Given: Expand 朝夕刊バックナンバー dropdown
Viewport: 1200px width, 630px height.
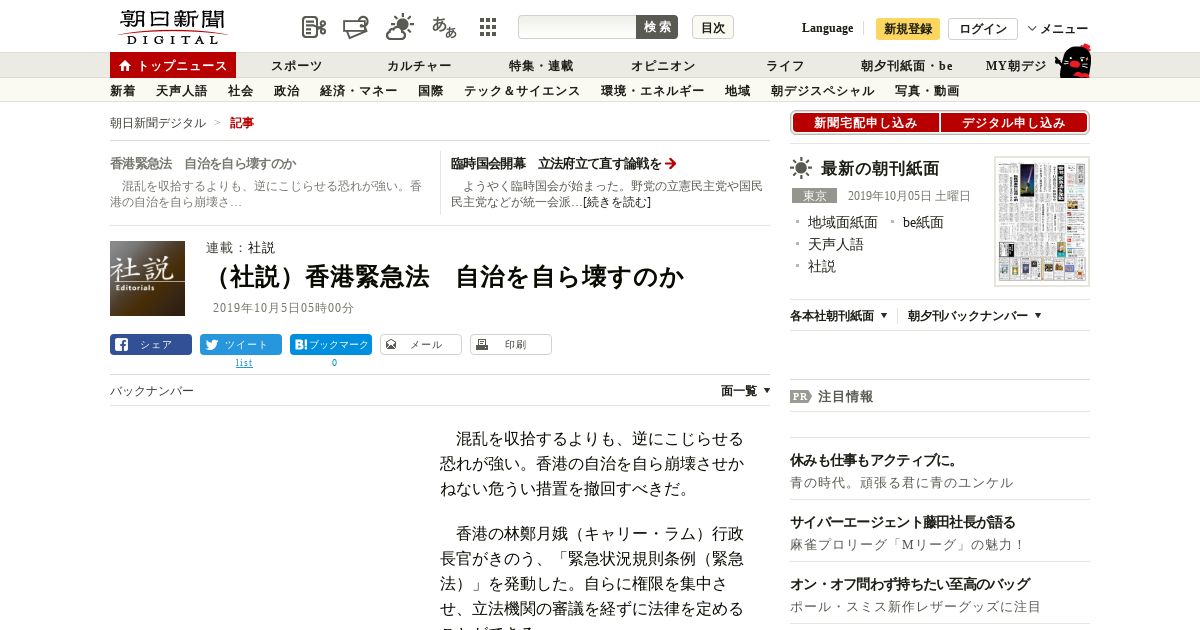Looking at the screenshot, I should (x=975, y=316).
